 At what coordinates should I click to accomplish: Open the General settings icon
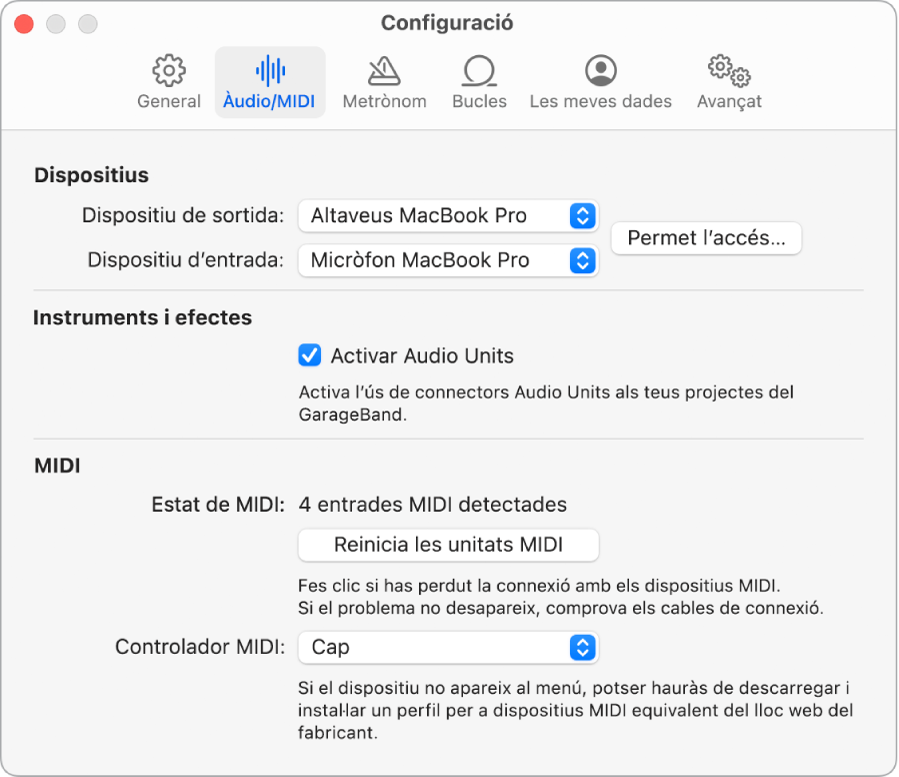[x=168, y=82]
